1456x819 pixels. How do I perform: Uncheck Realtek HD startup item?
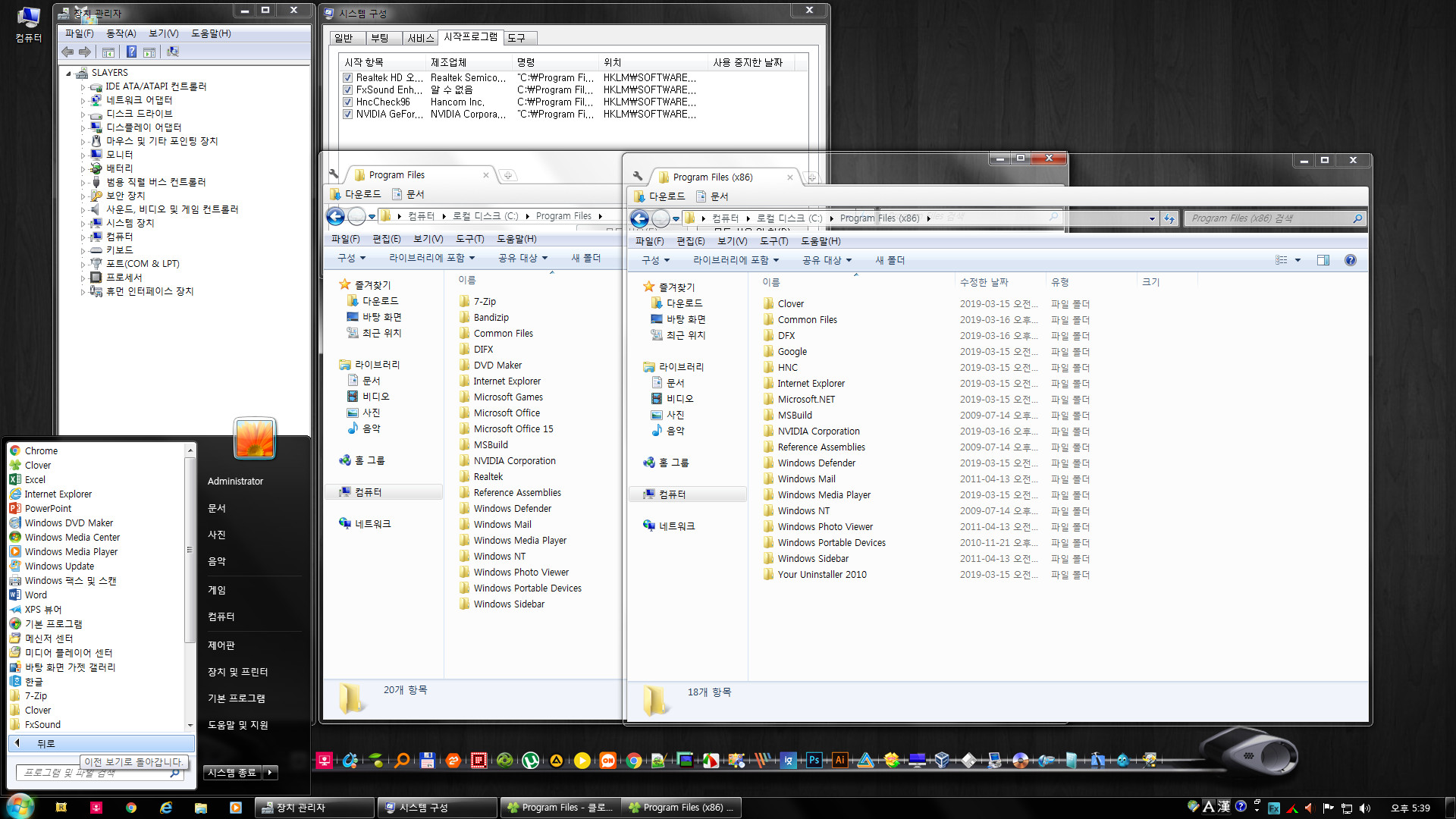pos(347,77)
